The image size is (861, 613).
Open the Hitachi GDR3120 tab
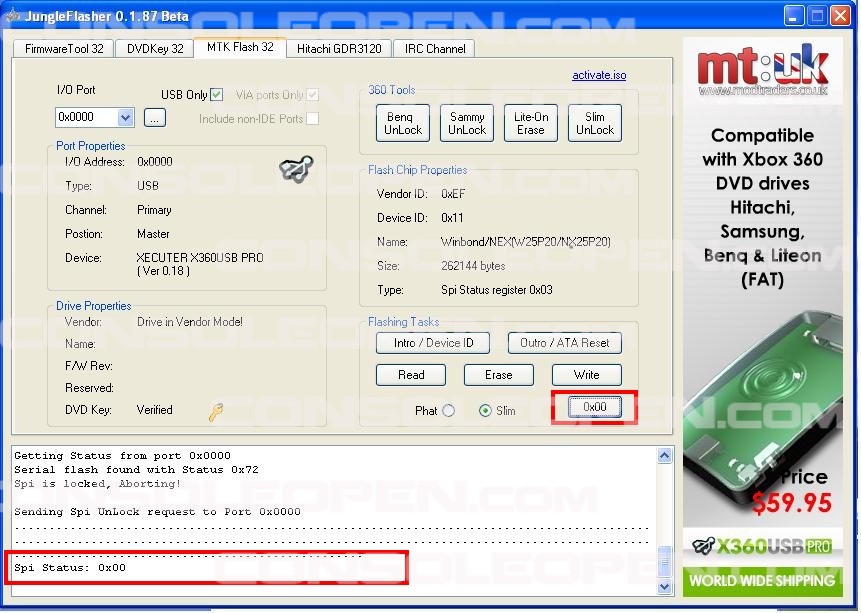pyautogui.click(x=340, y=48)
